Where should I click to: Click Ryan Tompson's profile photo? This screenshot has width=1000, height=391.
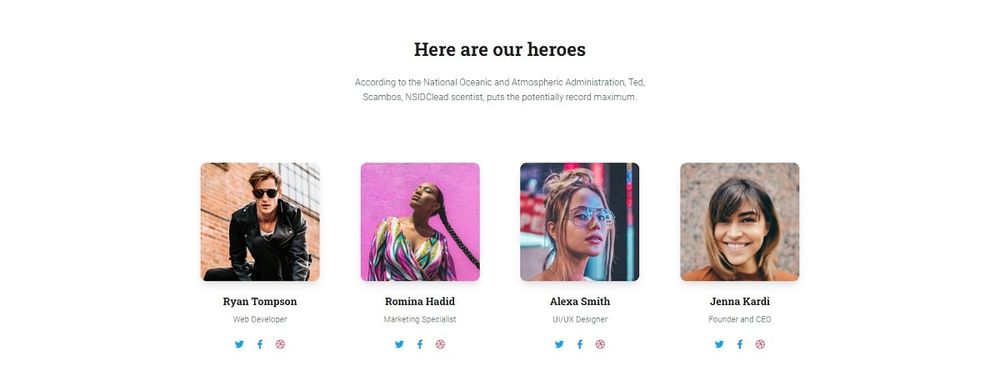click(x=260, y=222)
